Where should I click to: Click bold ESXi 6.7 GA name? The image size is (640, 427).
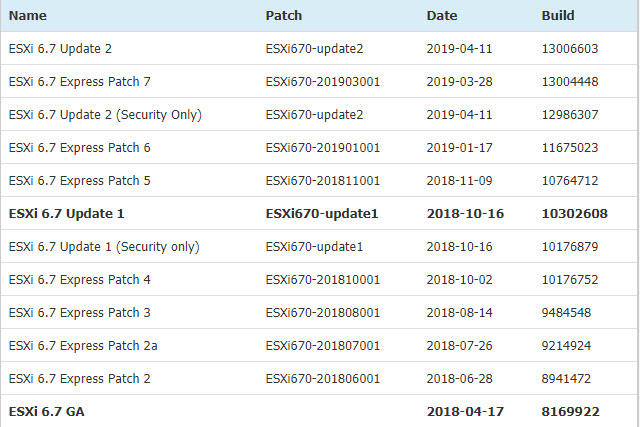click(47, 411)
